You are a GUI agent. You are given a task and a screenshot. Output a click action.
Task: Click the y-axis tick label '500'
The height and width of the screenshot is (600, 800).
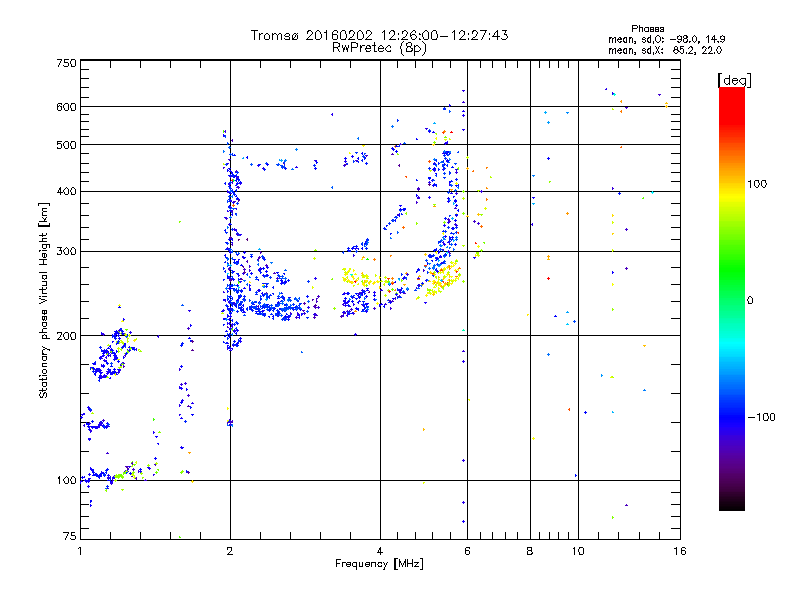[66, 145]
